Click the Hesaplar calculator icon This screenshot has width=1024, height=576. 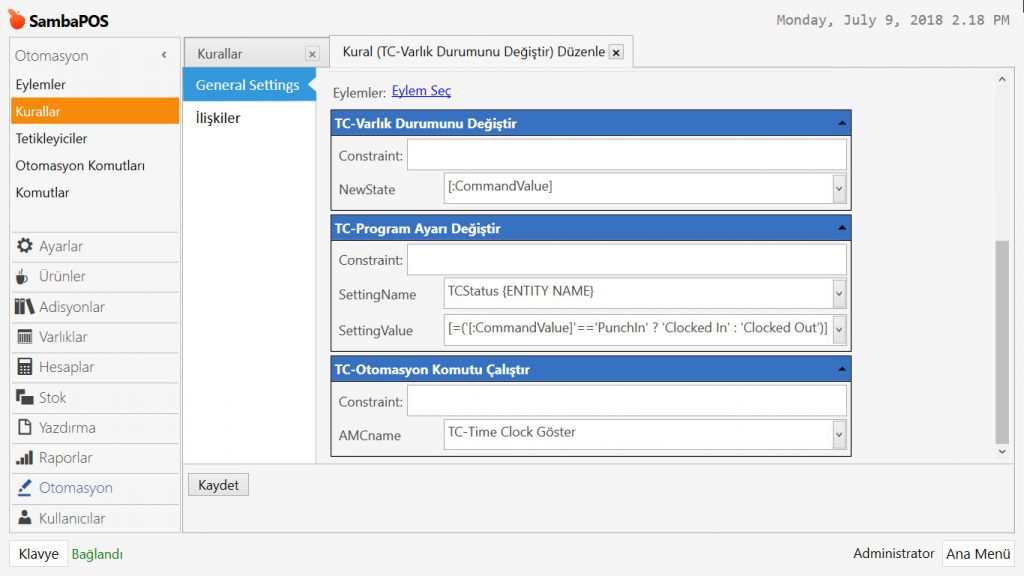(x=25, y=367)
